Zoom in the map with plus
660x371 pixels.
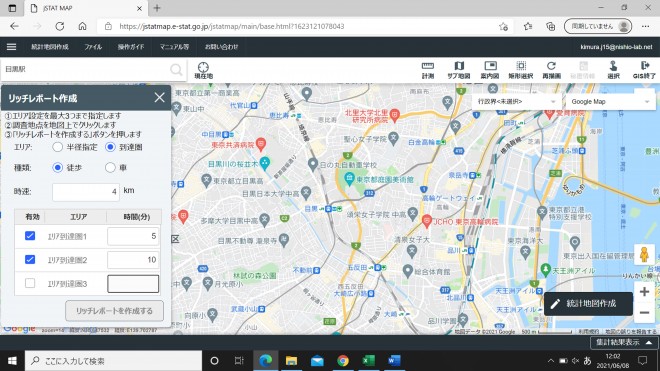click(x=644, y=291)
